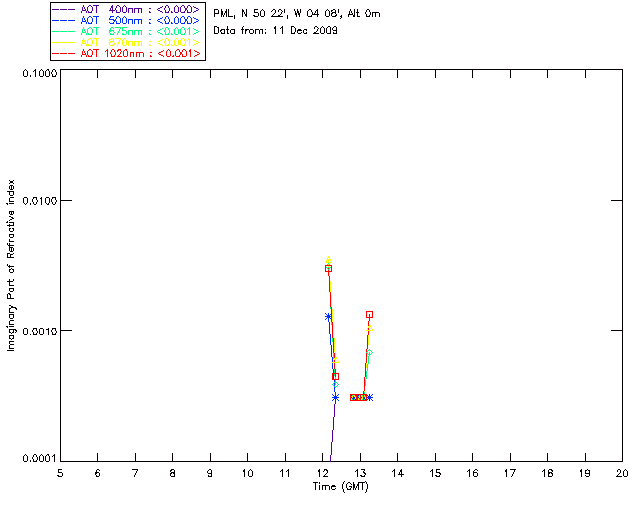Click the x-axis tick label 13

tap(360, 473)
